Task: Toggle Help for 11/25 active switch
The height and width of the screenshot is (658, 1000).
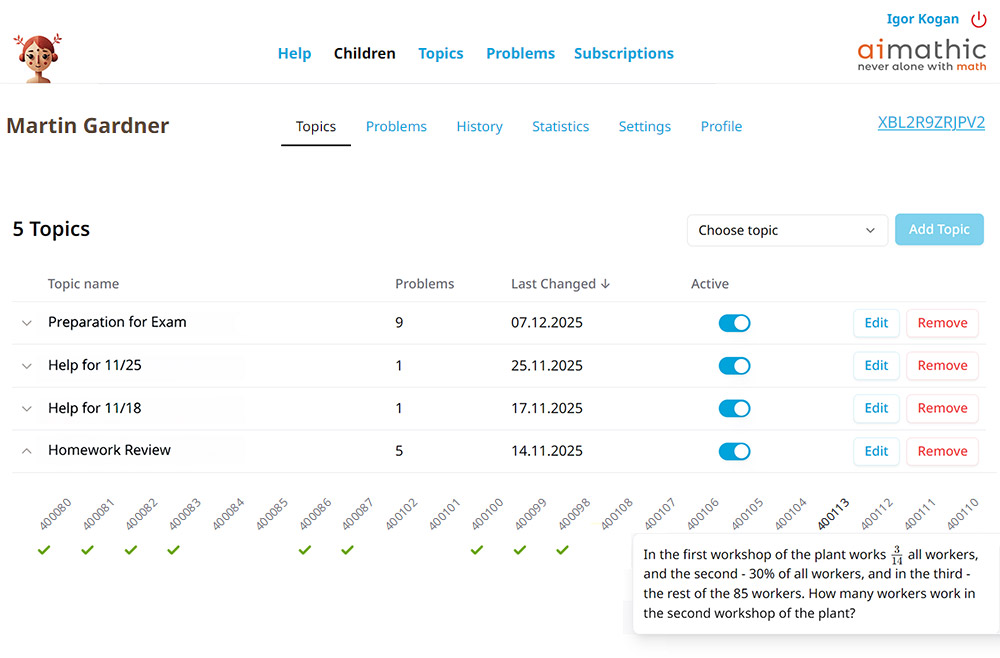Action: tap(734, 366)
